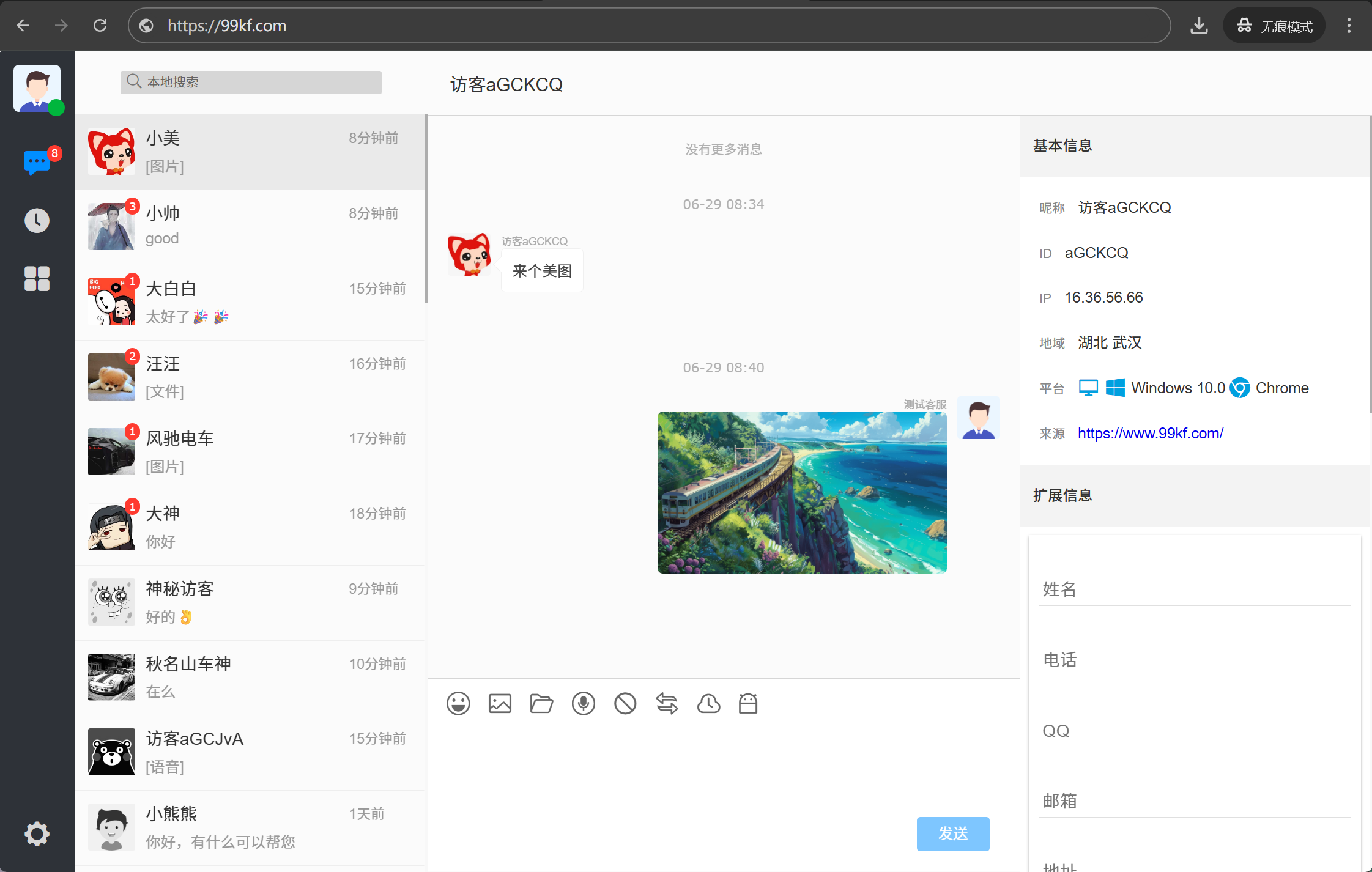Select the 小帅 conversation
This screenshot has height=872, width=1372.
pyautogui.click(x=250, y=227)
